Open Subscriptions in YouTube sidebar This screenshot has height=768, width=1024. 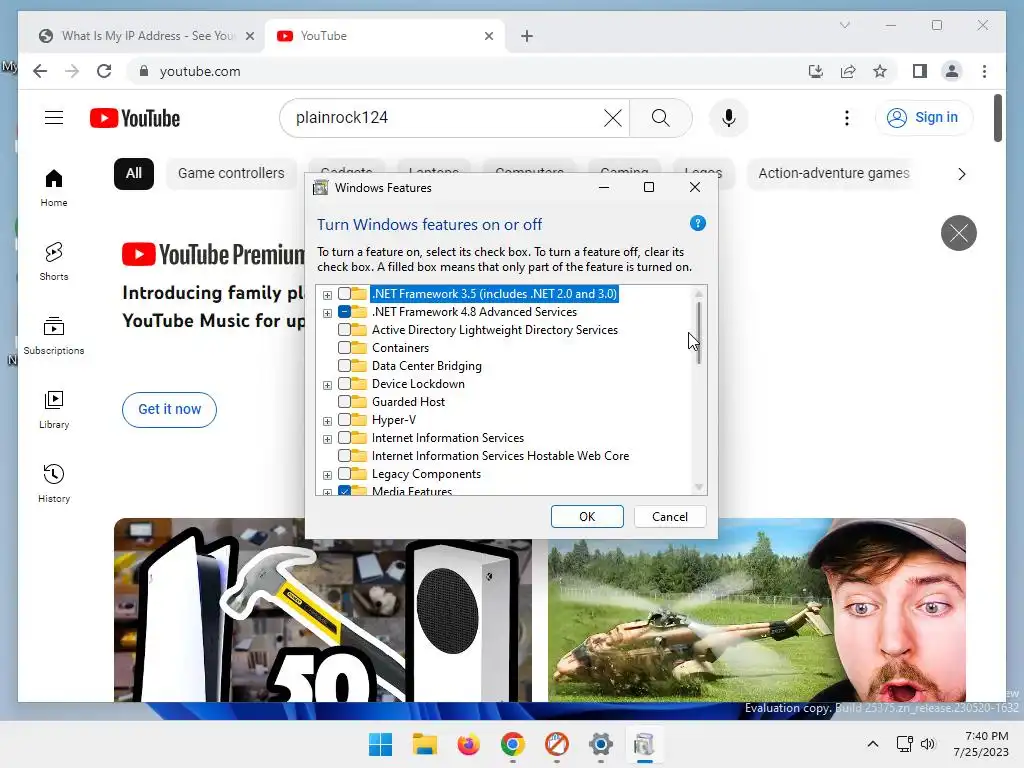(54, 336)
